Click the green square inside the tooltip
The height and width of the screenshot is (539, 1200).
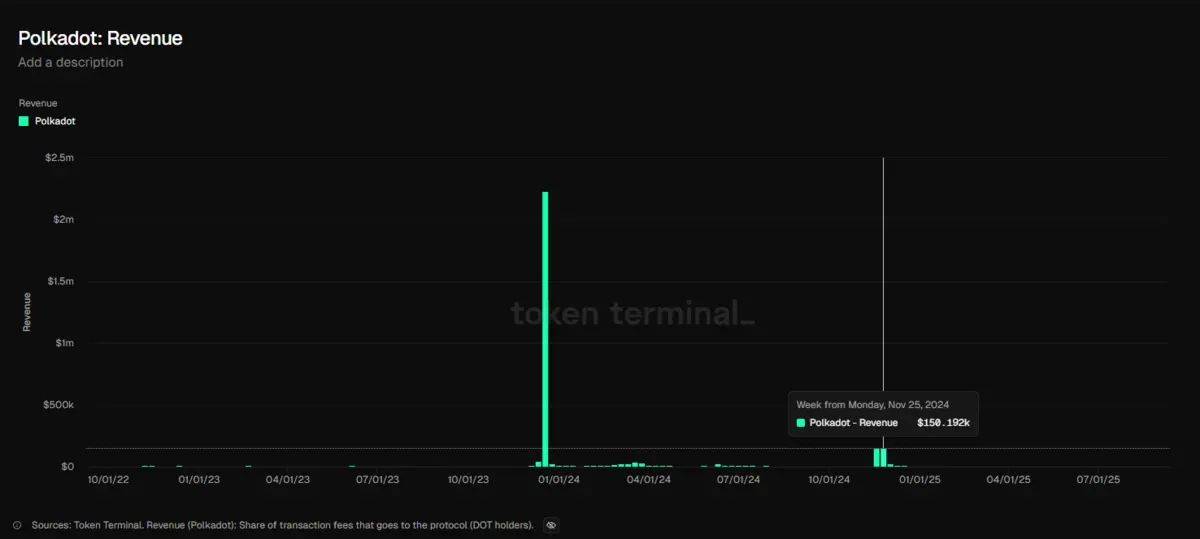click(x=801, y=423)
